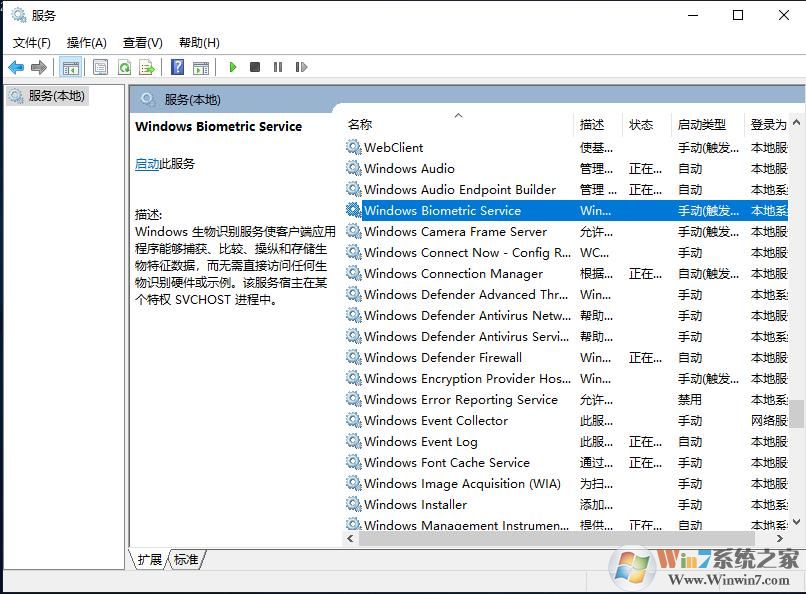
Task: Click the Services window title icon
Action: coord(19,15)
